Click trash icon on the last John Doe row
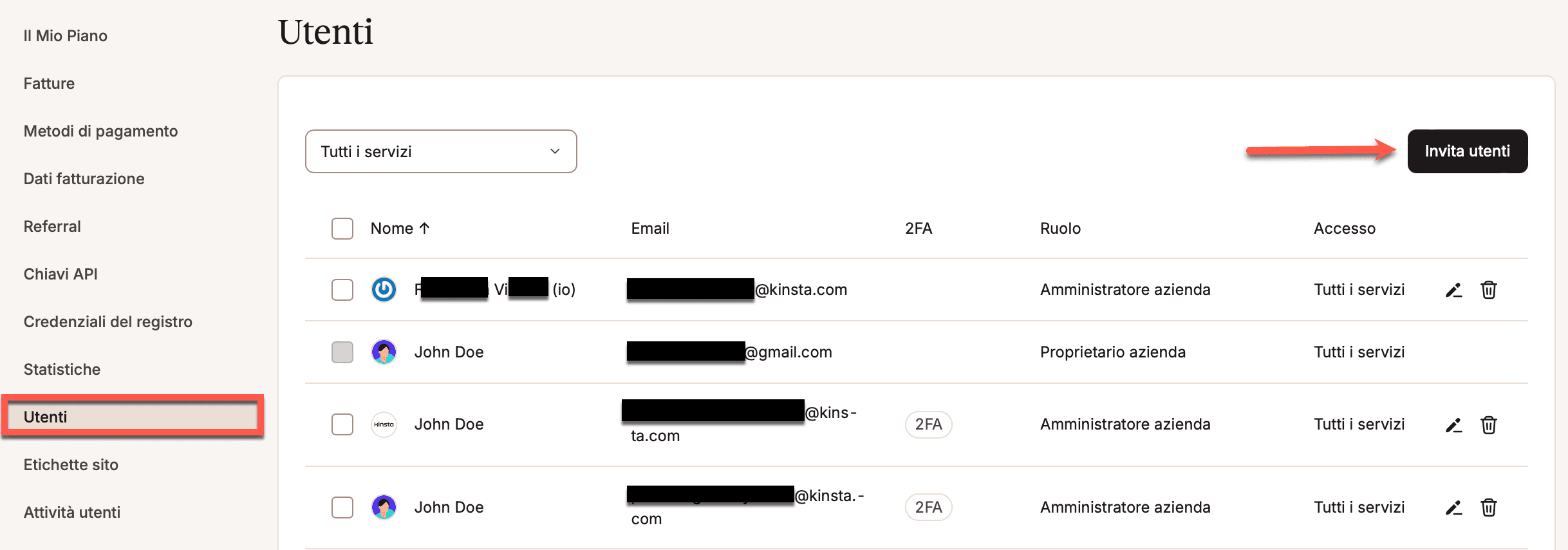The width and height of the screenshot is (1568, 550). (x=1488, y=507)
